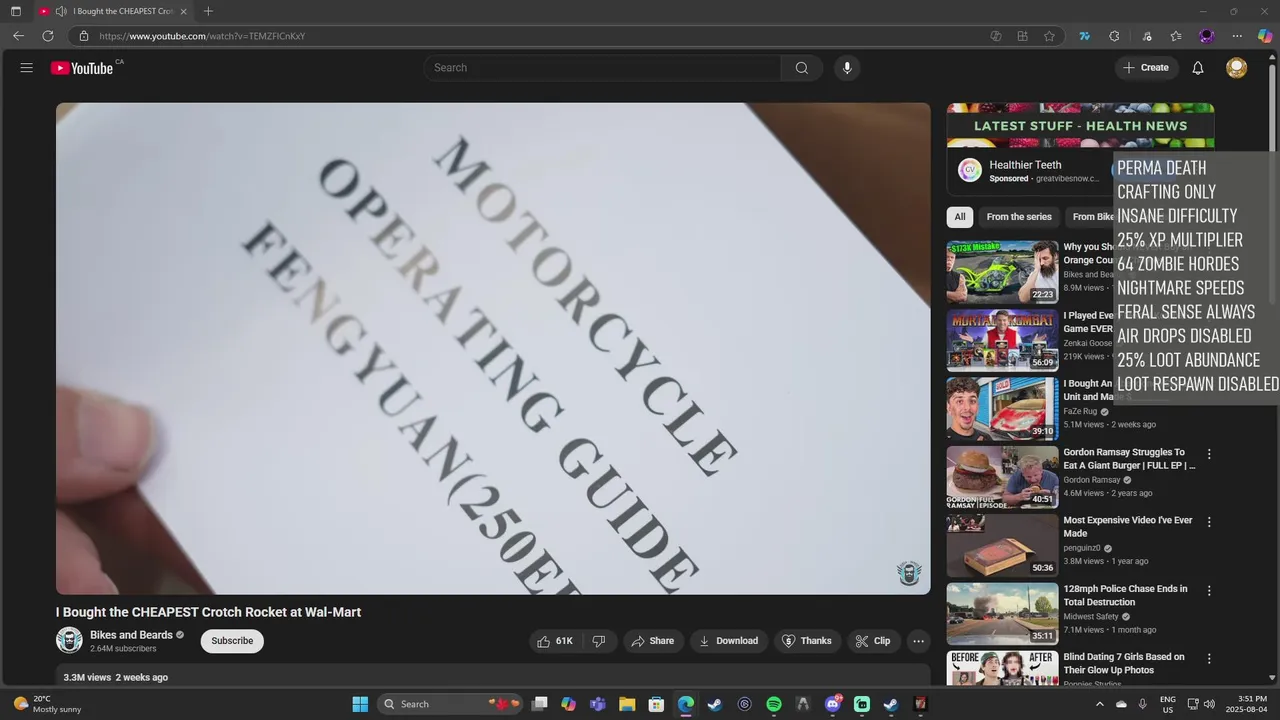1280x720 pixels.
Task: Open the 39:10 FaZe Rug video thumbnail
Action: 1002,409
